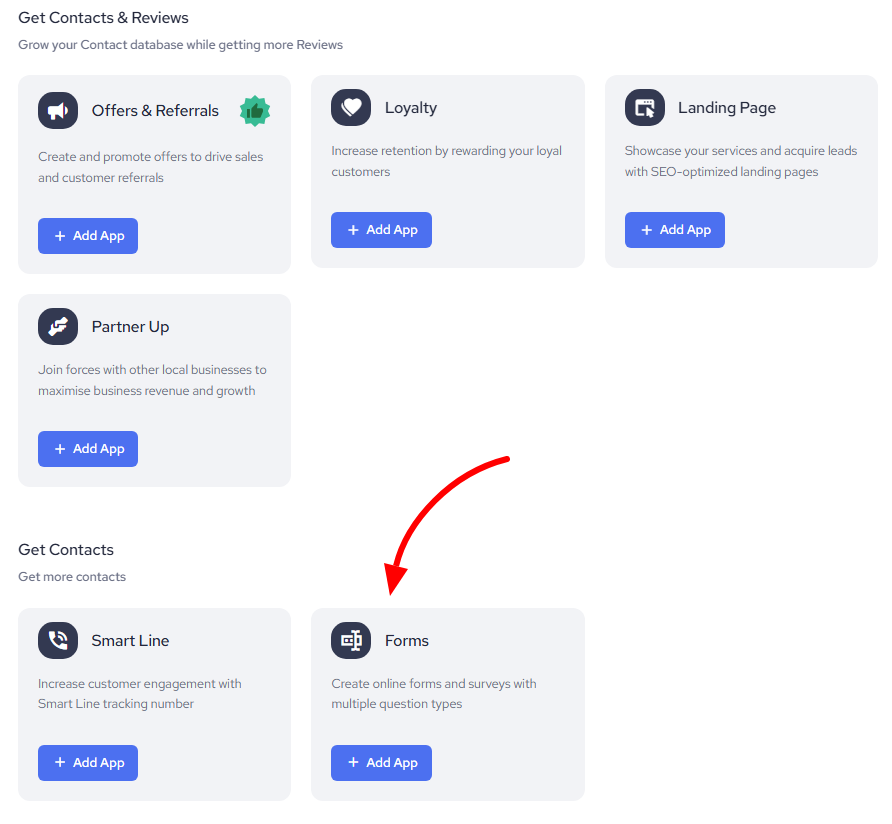Select the Smart Line card title
892x824 pixels.
pyautogui.click(x=130, y=641)
